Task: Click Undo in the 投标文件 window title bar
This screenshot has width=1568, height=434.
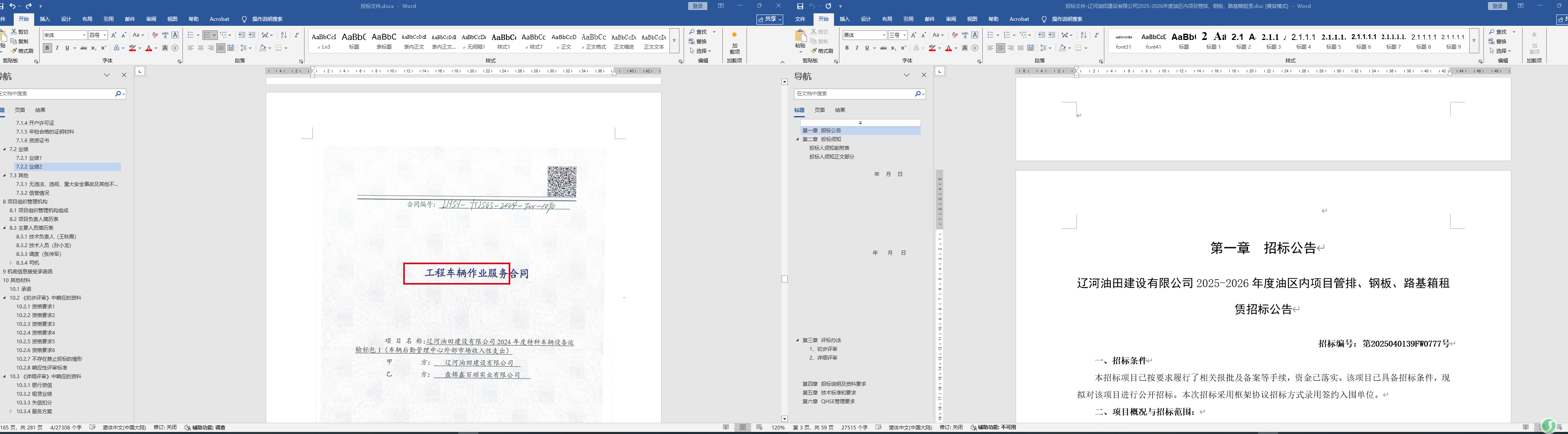Action: [x=13, y=6]
